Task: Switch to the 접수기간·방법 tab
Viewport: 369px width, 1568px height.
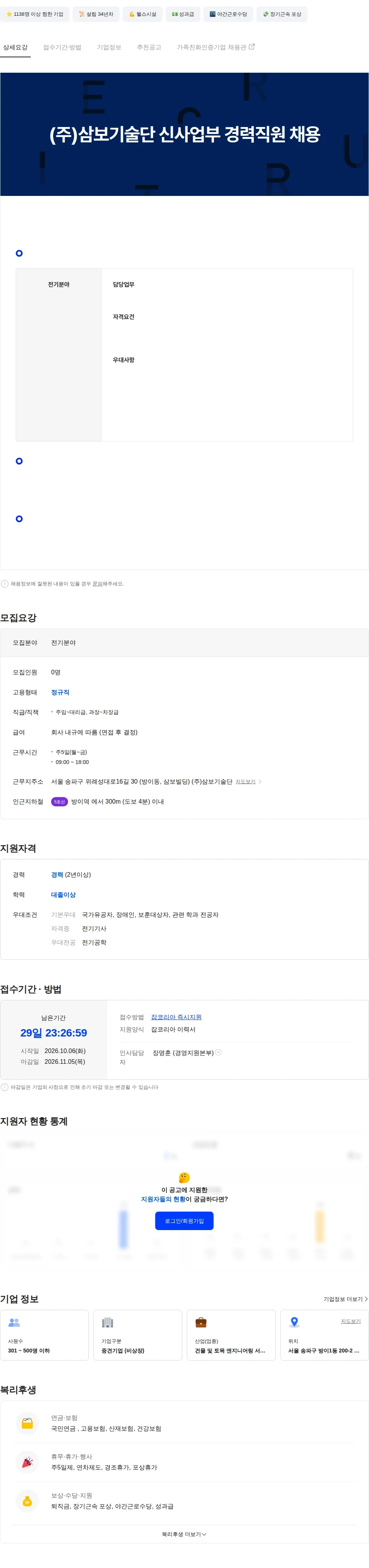Action: (62, 47)
